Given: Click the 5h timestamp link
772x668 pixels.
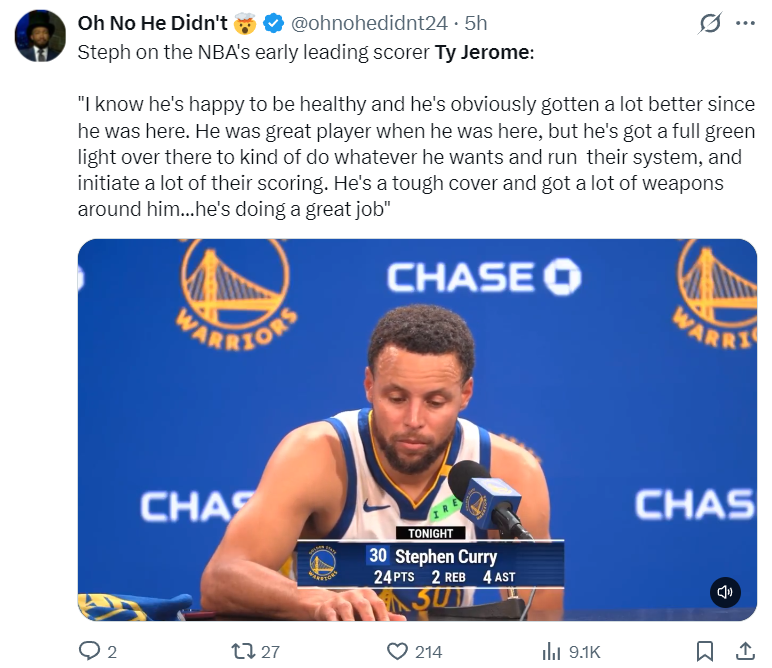Looking at the screenshot, I should [x=476, y=23].
